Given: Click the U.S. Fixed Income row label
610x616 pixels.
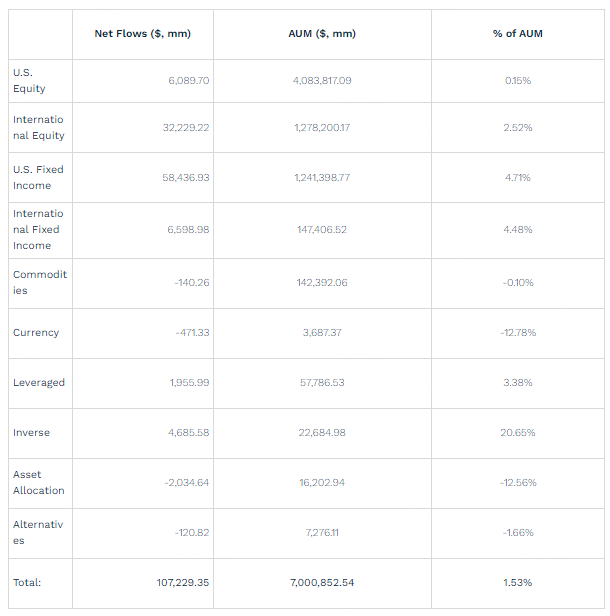Looking at the screenshot, I should 38,177.
